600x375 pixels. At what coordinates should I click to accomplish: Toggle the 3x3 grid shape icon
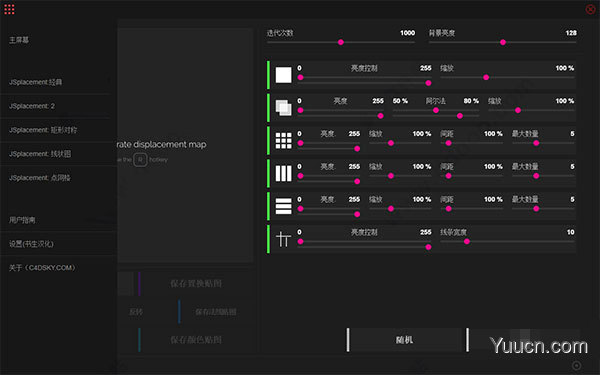pyautogui.click(x=284, y=140)
